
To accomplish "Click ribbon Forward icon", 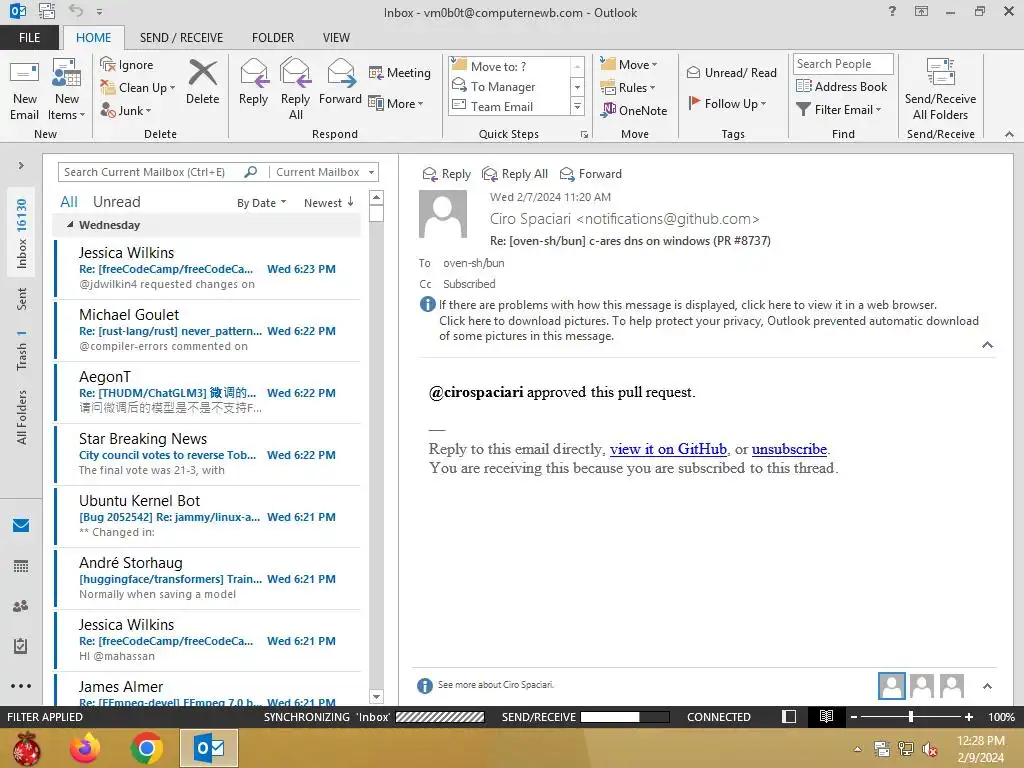I will [340, 82].
